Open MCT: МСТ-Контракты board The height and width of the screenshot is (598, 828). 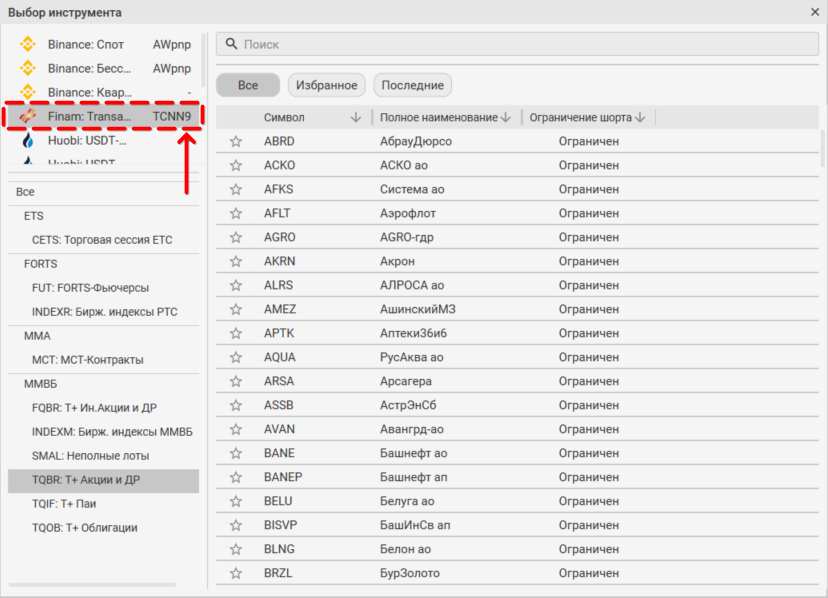pyautogui.click(x=88, y=360)
